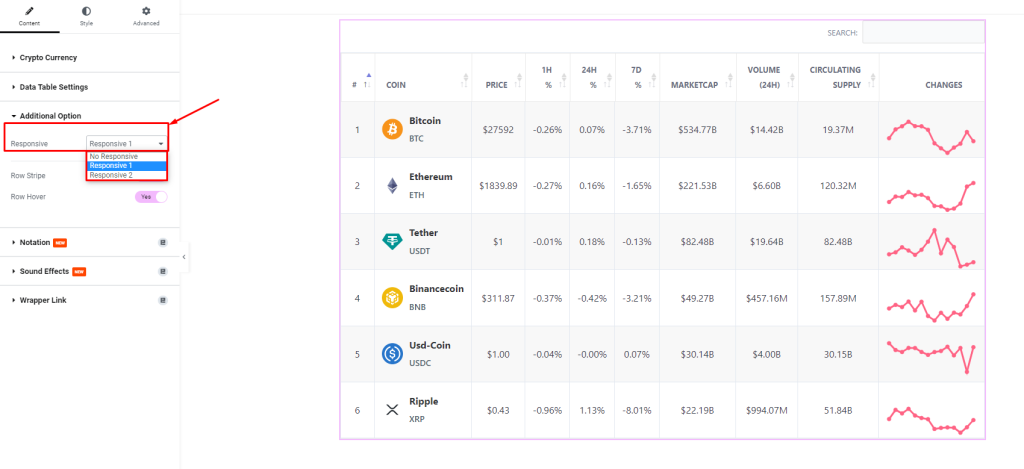Choose Responsive 2 in the list

[127, 175]
